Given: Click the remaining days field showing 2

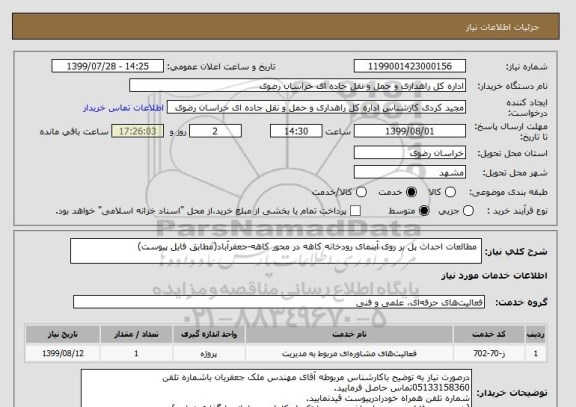Looking at the screenshot, I should tap(215, 131).
